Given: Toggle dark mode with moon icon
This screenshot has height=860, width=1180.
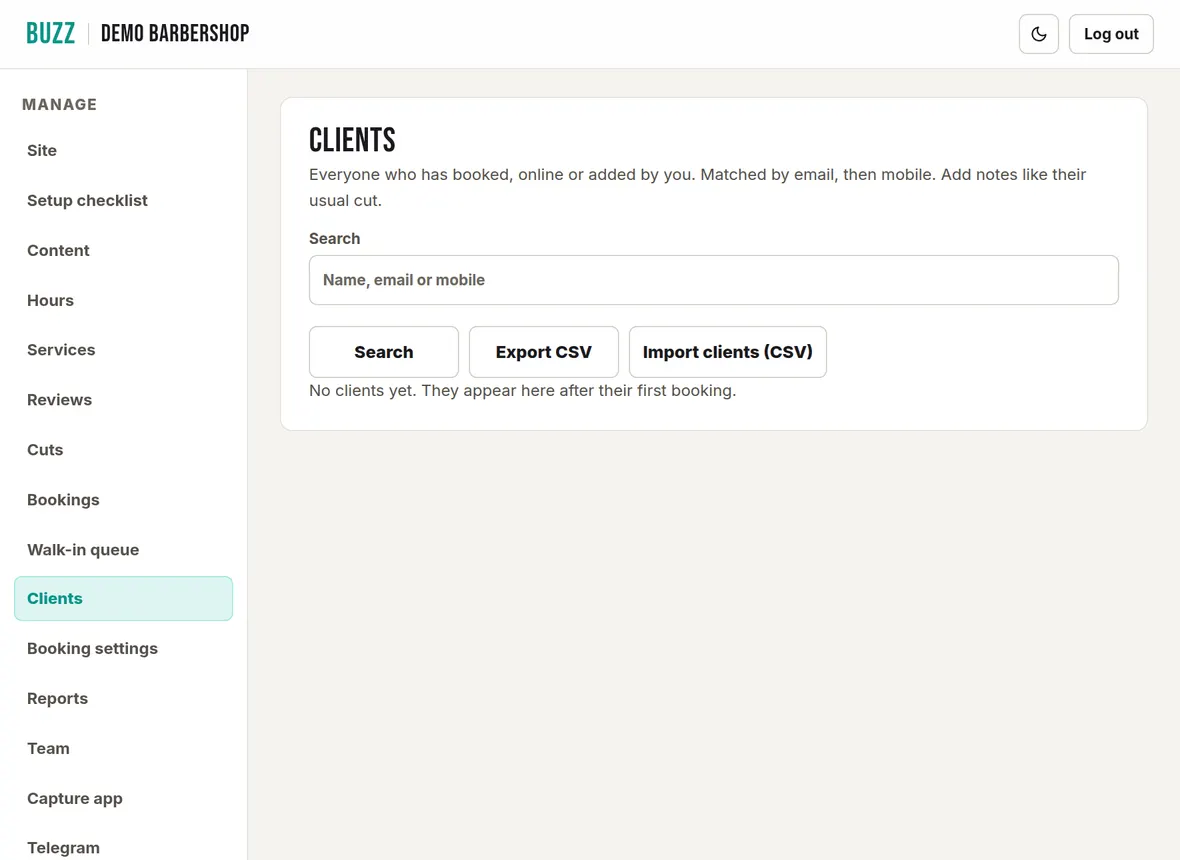Looking at the screenshot, I should point(1039,34).
